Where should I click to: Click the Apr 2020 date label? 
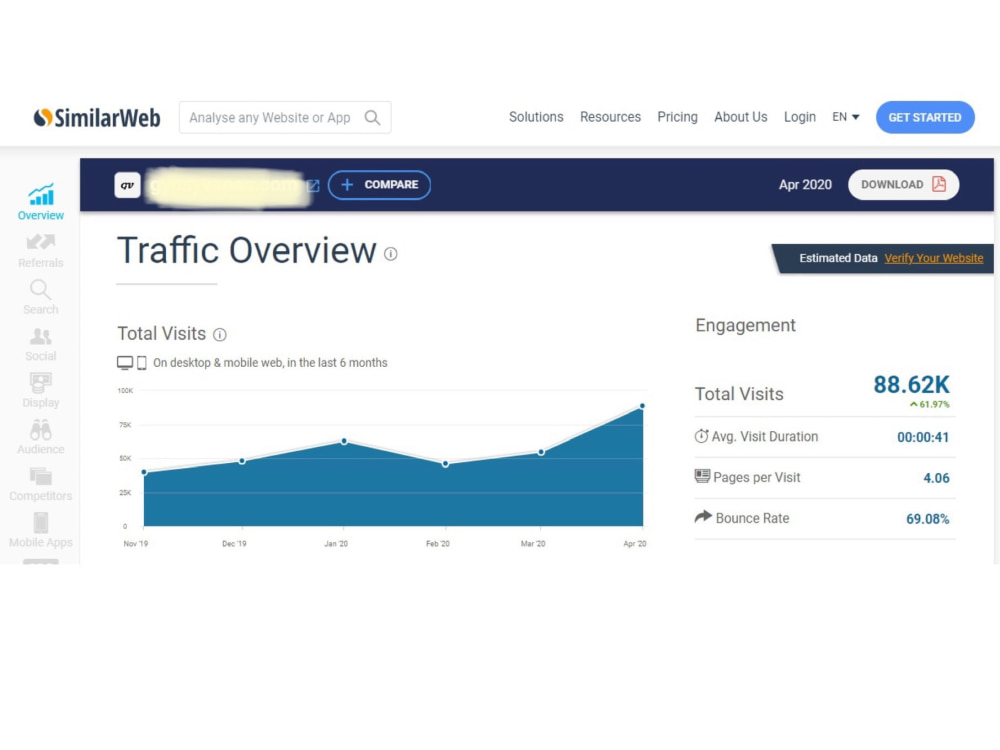click(x=805, y=185)
